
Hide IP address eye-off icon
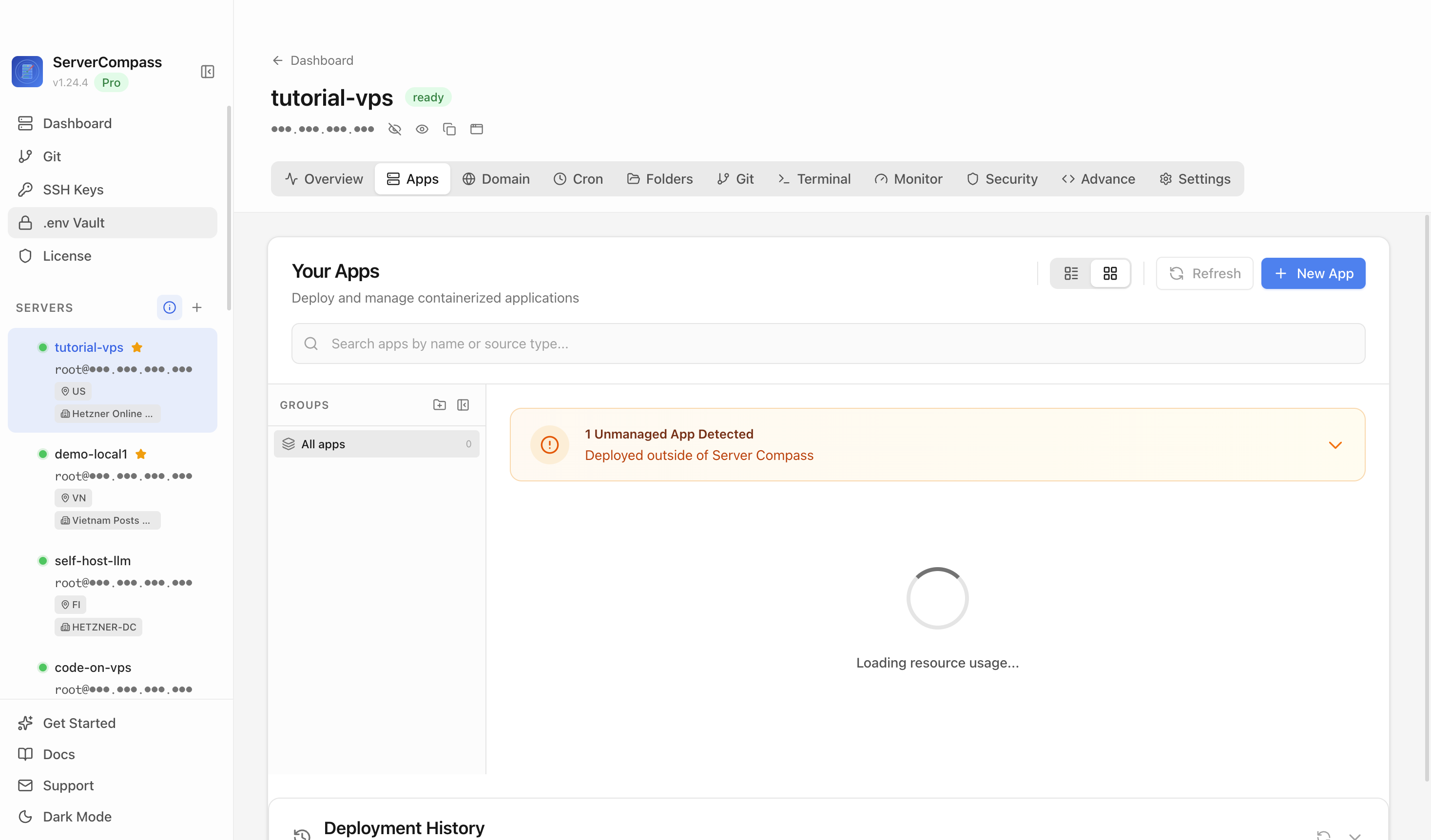click(x=395, y=130)
